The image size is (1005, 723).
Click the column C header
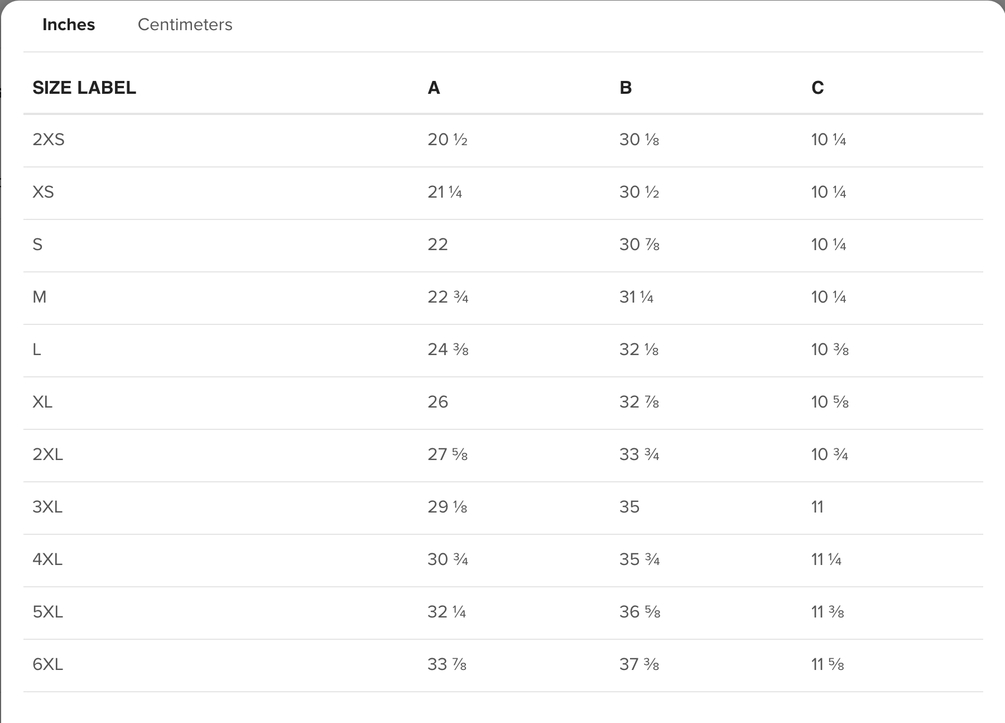[x=818, y=88]
